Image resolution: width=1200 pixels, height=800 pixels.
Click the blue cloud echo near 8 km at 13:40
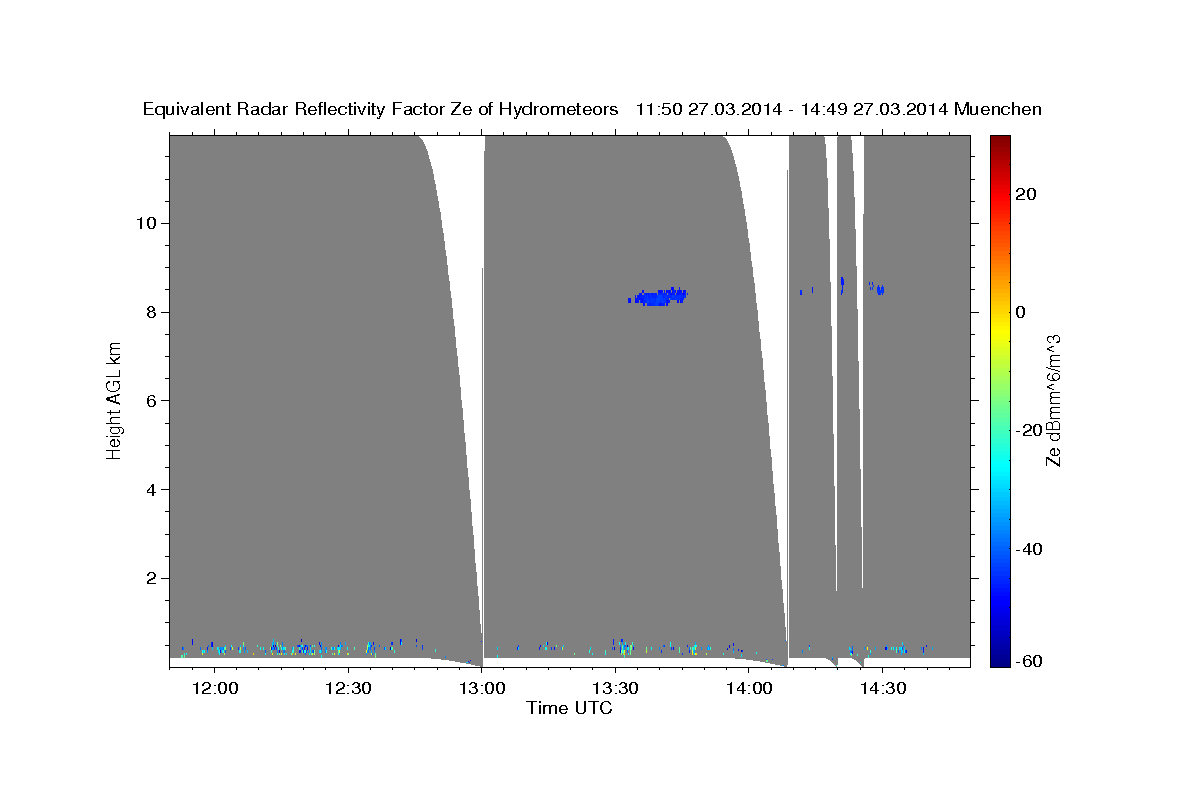(x=658, y=296)
